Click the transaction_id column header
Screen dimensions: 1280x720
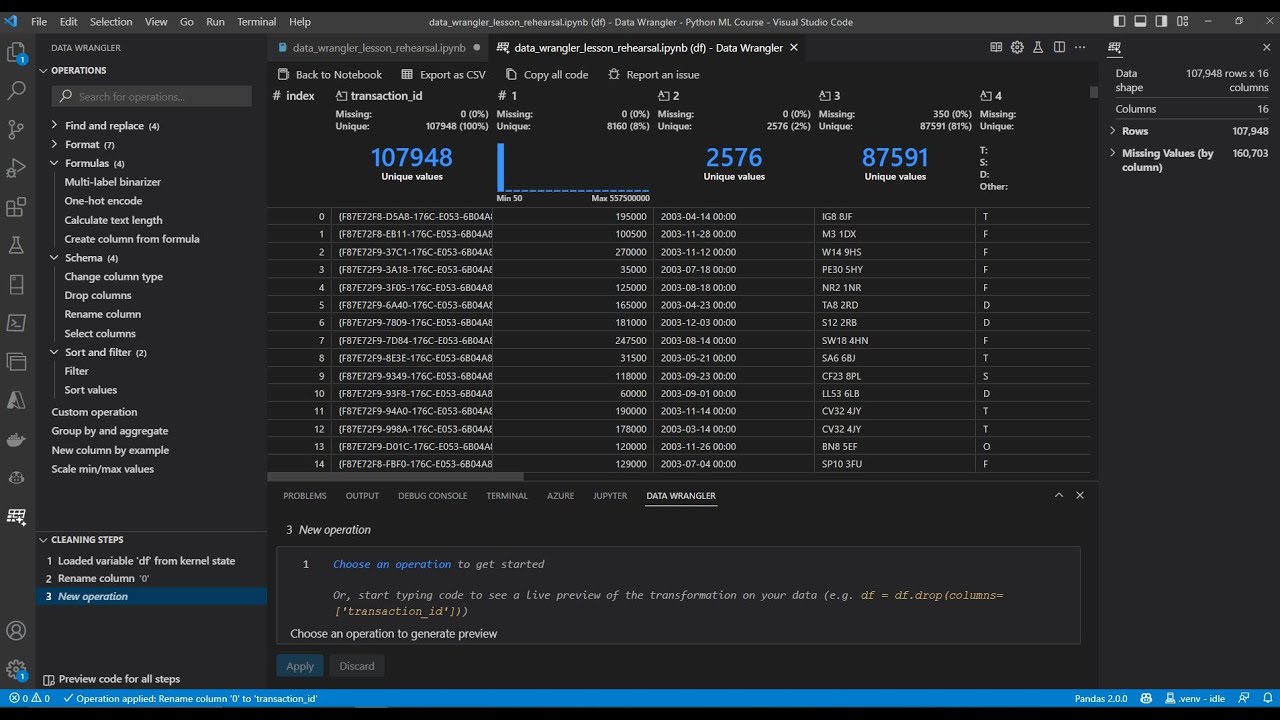386,96
